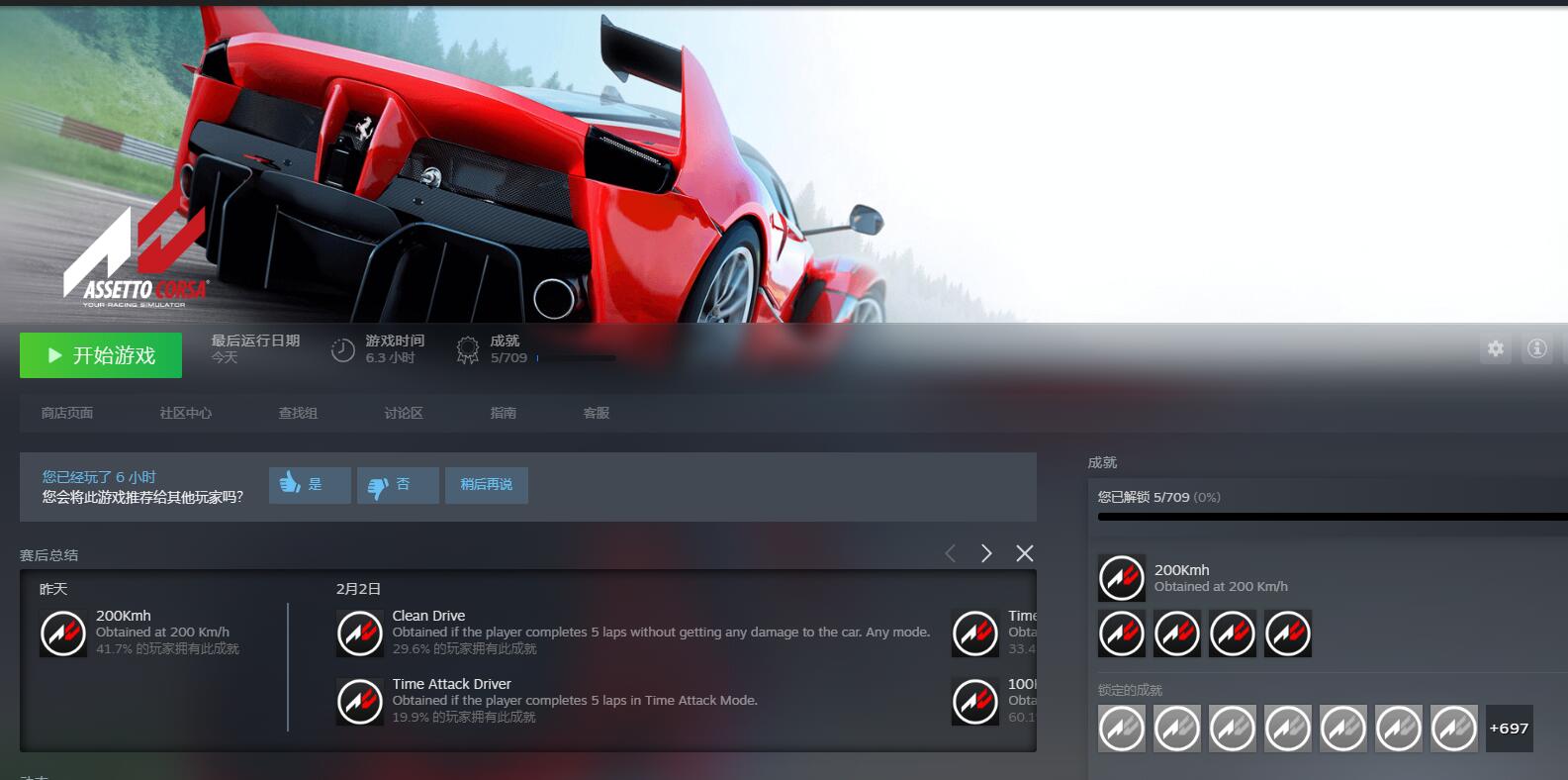
Task: Go to previous post-game summary arrow
Action: [x=951, y=553]
